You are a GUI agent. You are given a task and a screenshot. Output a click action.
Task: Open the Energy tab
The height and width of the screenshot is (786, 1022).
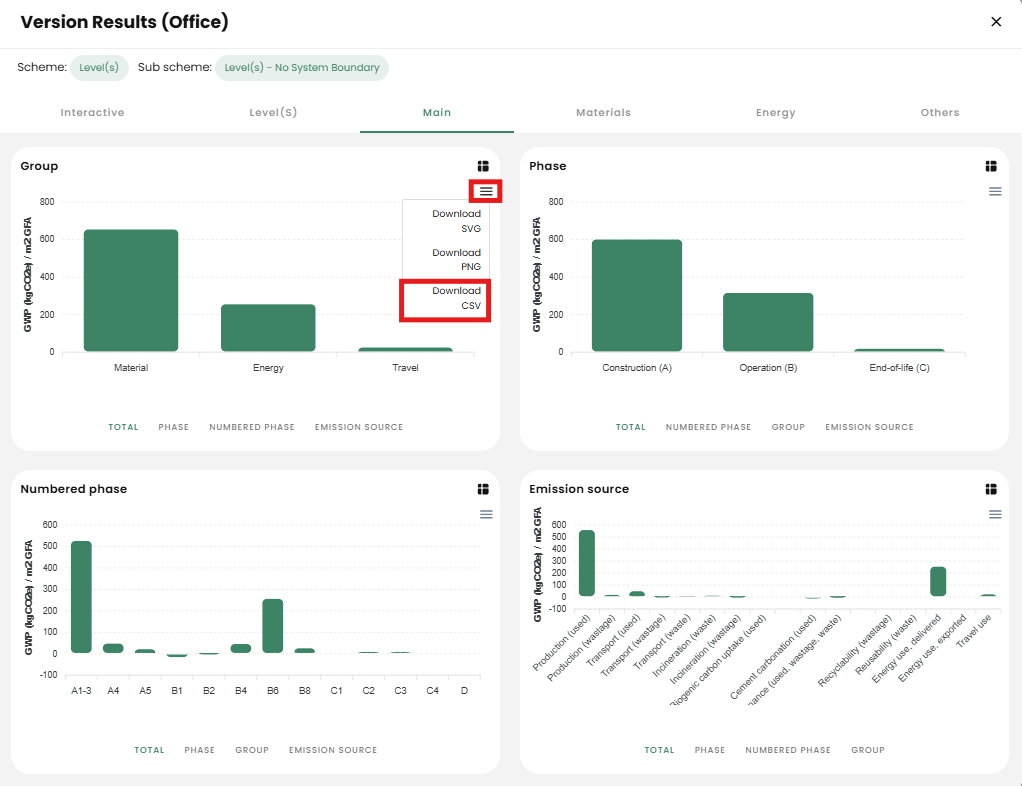point(775,113)
